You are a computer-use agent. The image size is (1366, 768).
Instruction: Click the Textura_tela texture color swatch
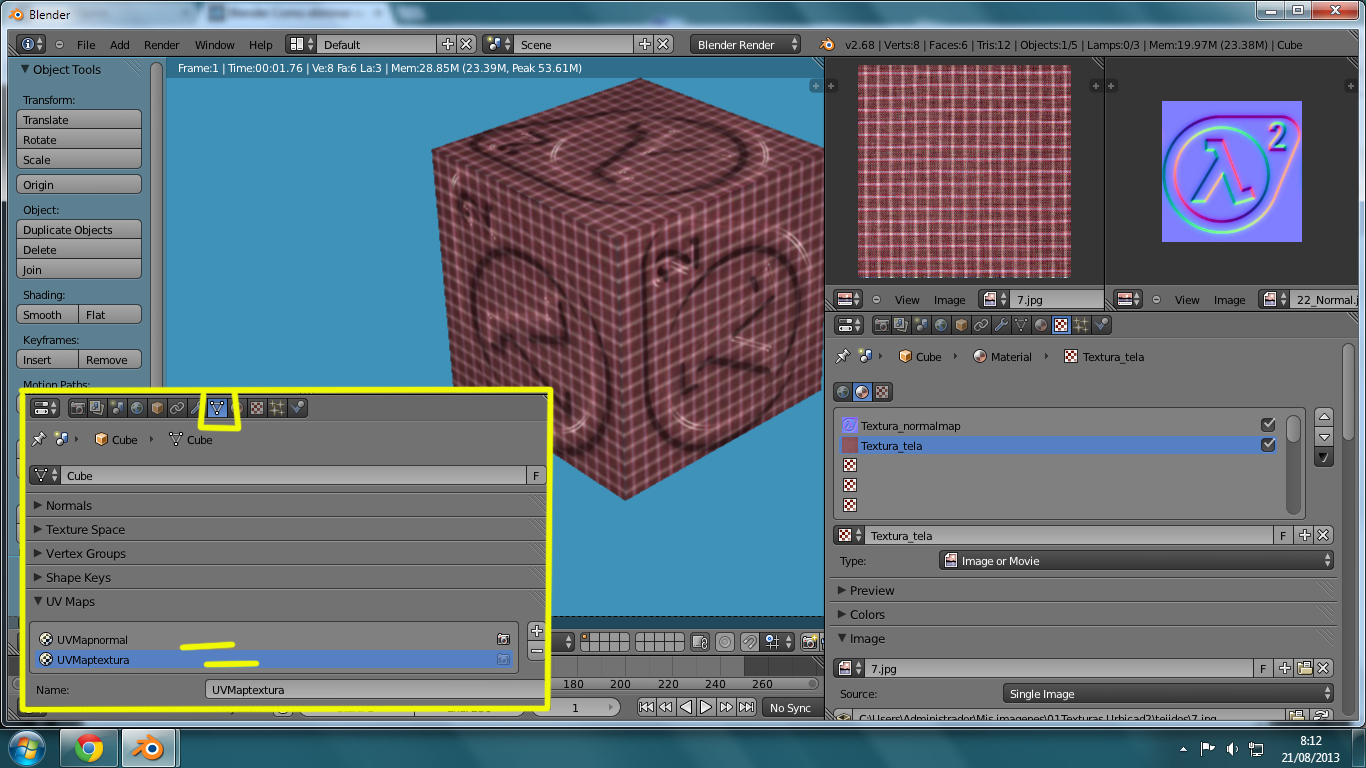click(850, 445)
